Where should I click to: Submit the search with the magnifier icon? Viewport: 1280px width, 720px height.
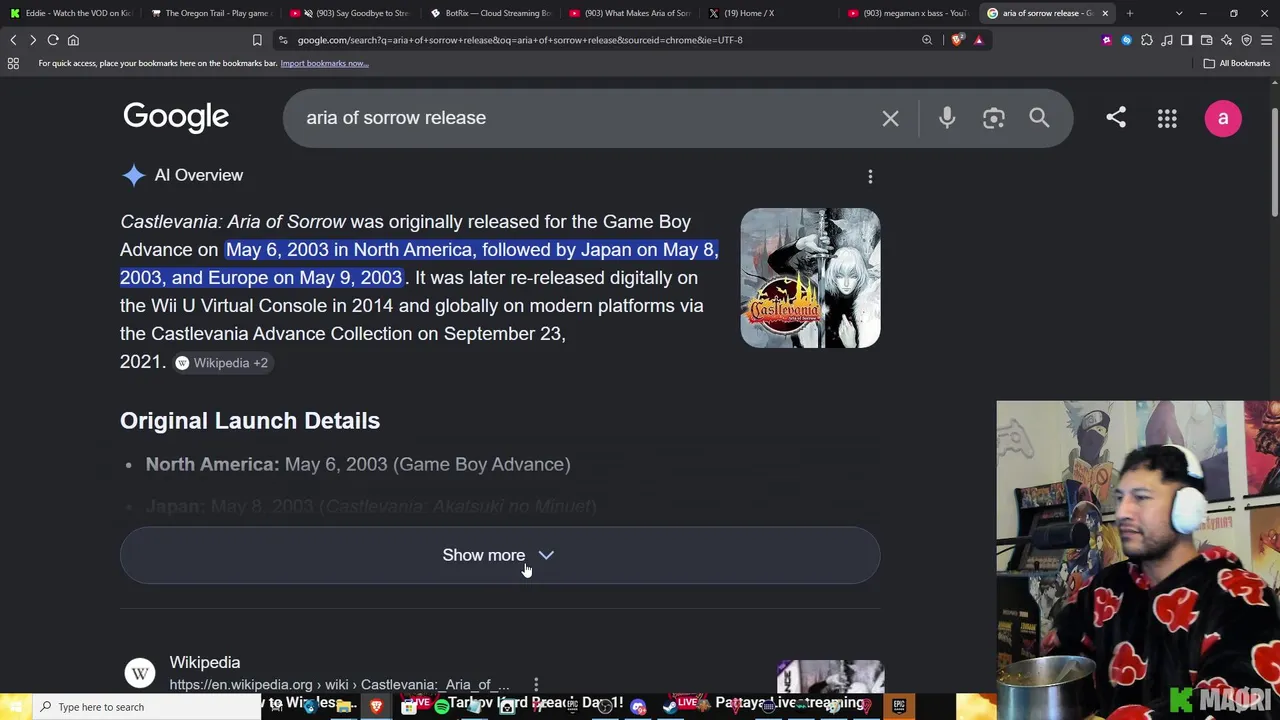pos(1039,118)
